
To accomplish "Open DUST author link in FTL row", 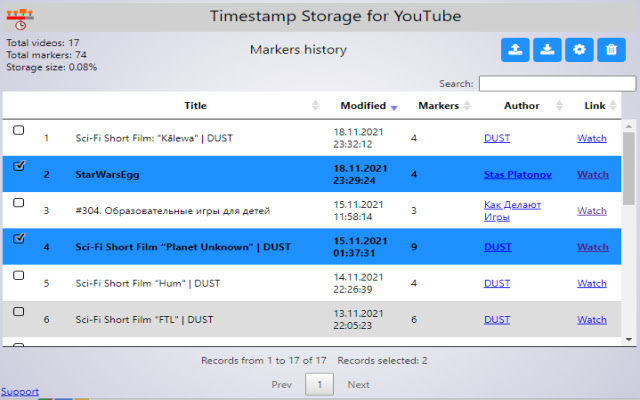I will coord(497,320).
